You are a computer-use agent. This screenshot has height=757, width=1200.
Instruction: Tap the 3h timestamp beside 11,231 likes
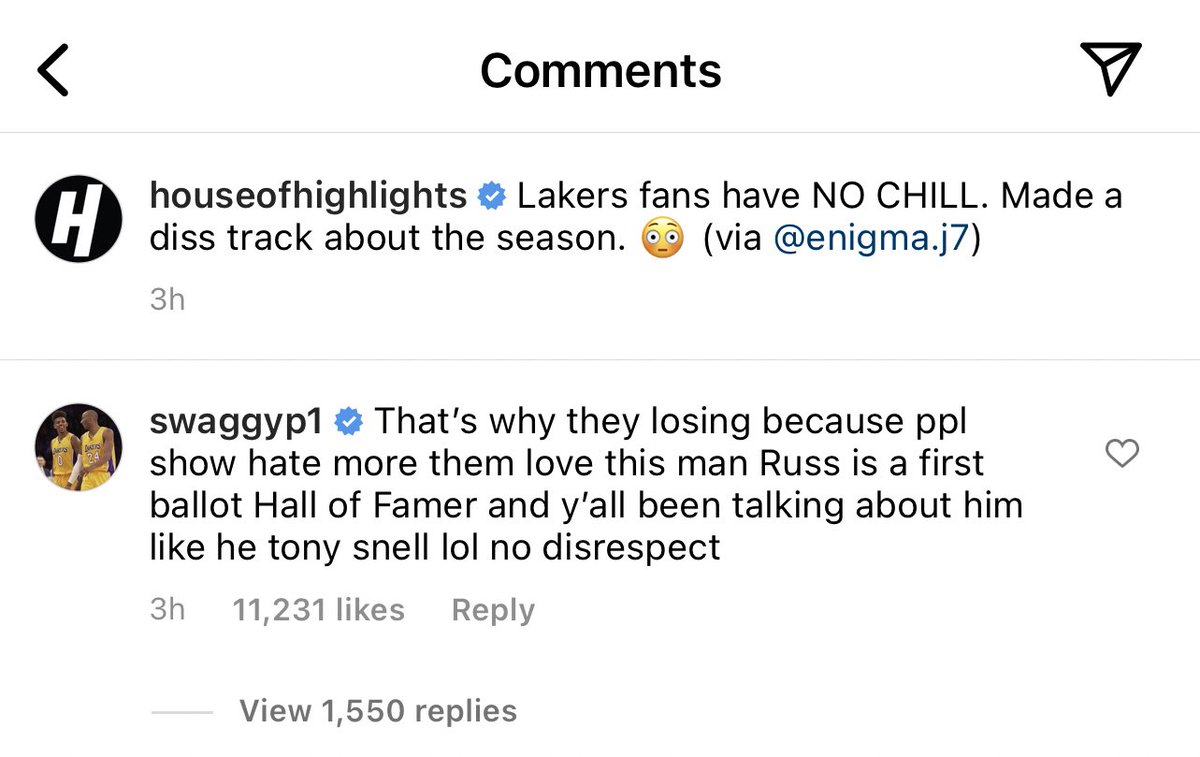coord(167,610)
